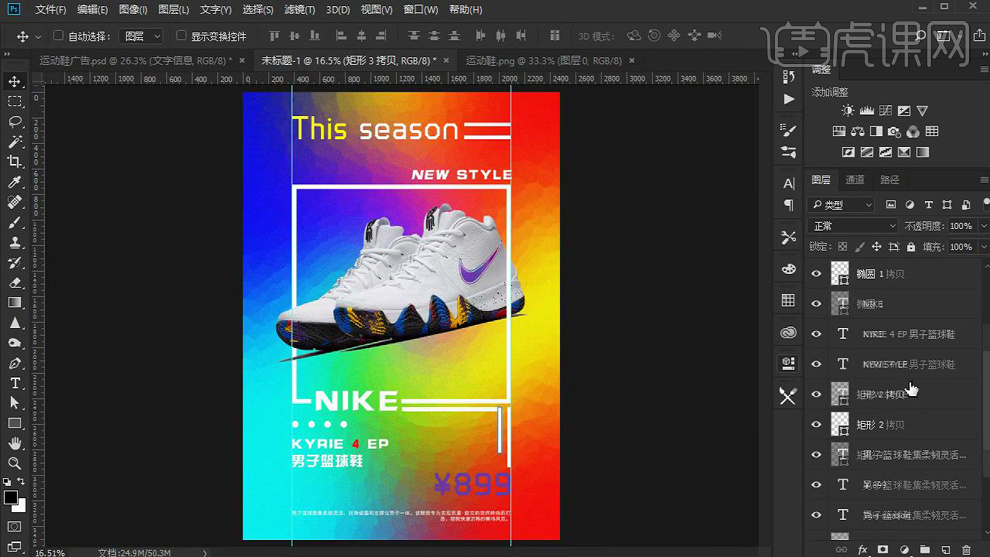Open the Layers panel flyout menu
The image size is (990, 557).
[984, 180]
